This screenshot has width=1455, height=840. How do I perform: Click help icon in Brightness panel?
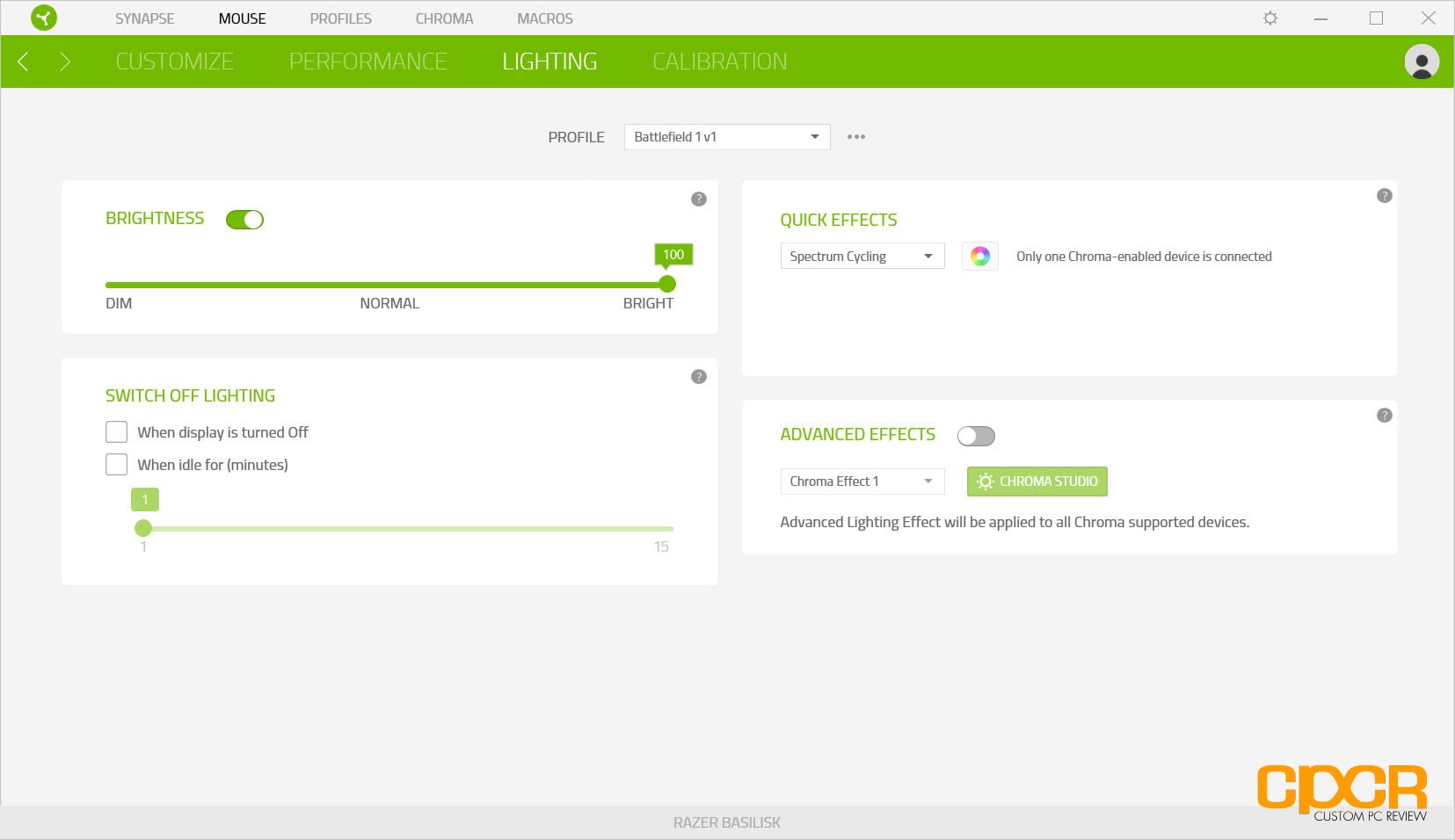(x=699, y=199)
